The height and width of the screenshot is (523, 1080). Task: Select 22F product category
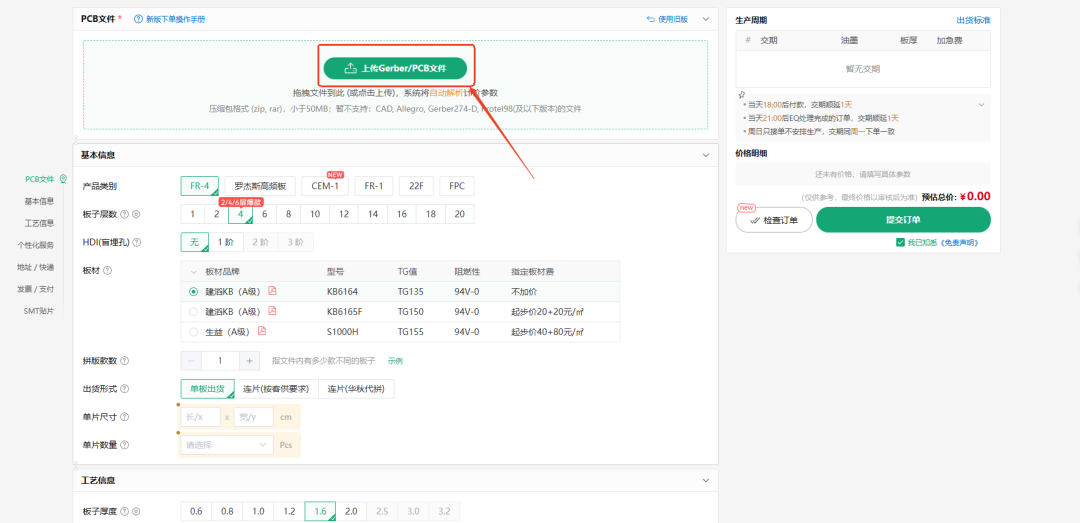[416, 186]
